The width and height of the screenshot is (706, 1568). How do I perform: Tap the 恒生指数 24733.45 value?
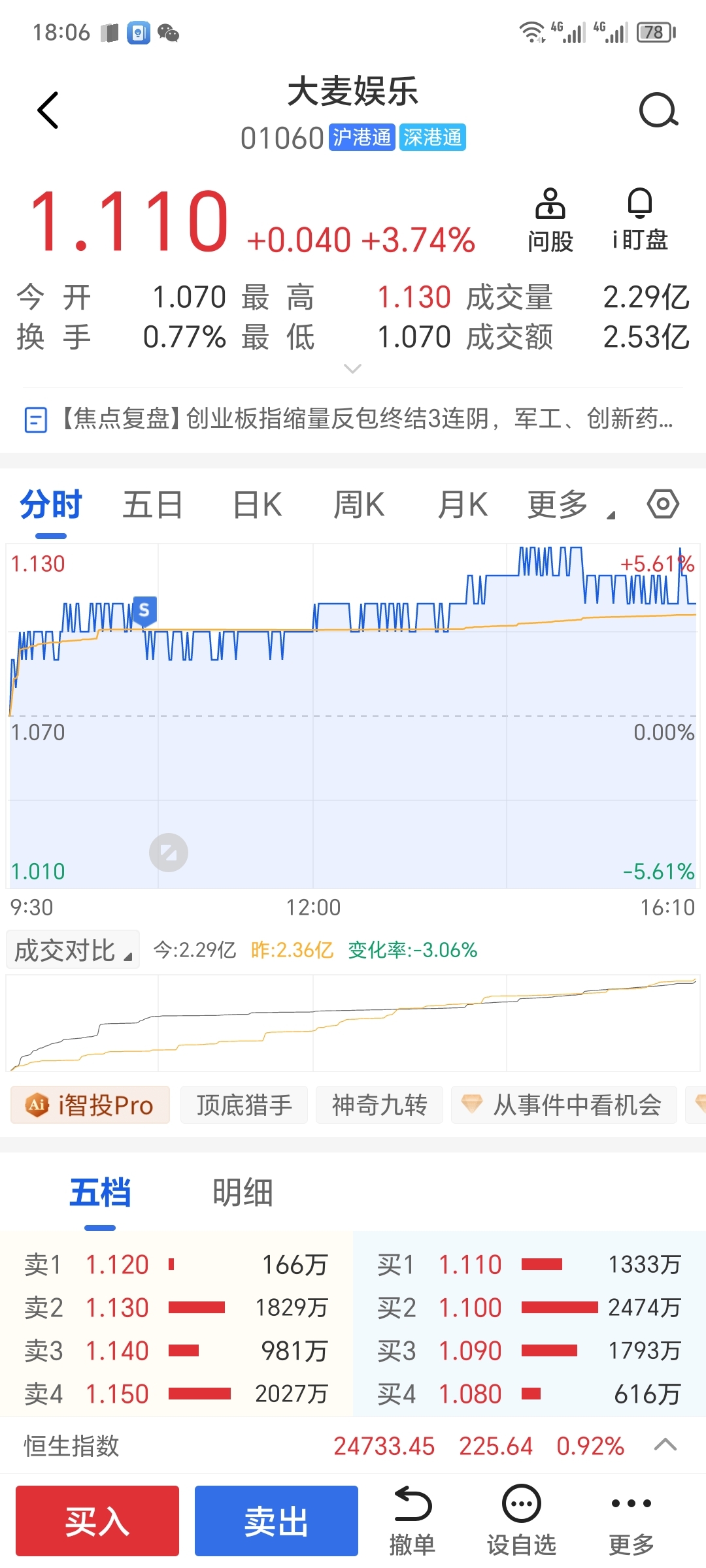click(x=384, y=1446)
